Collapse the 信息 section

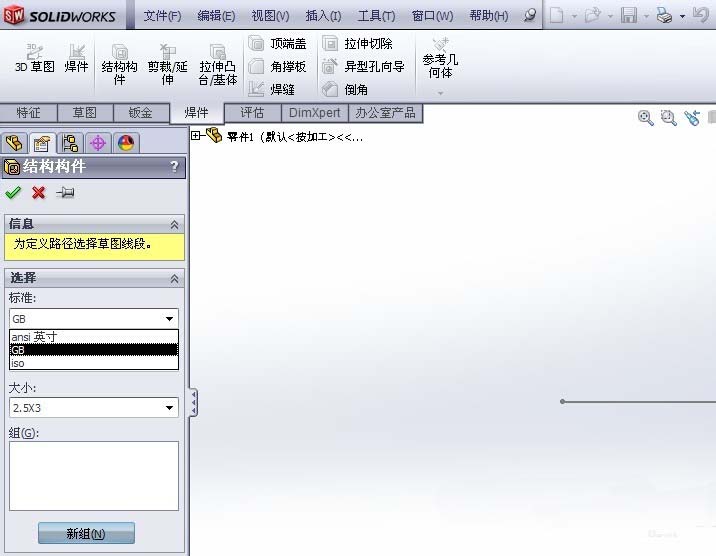[x=174, y=225]
